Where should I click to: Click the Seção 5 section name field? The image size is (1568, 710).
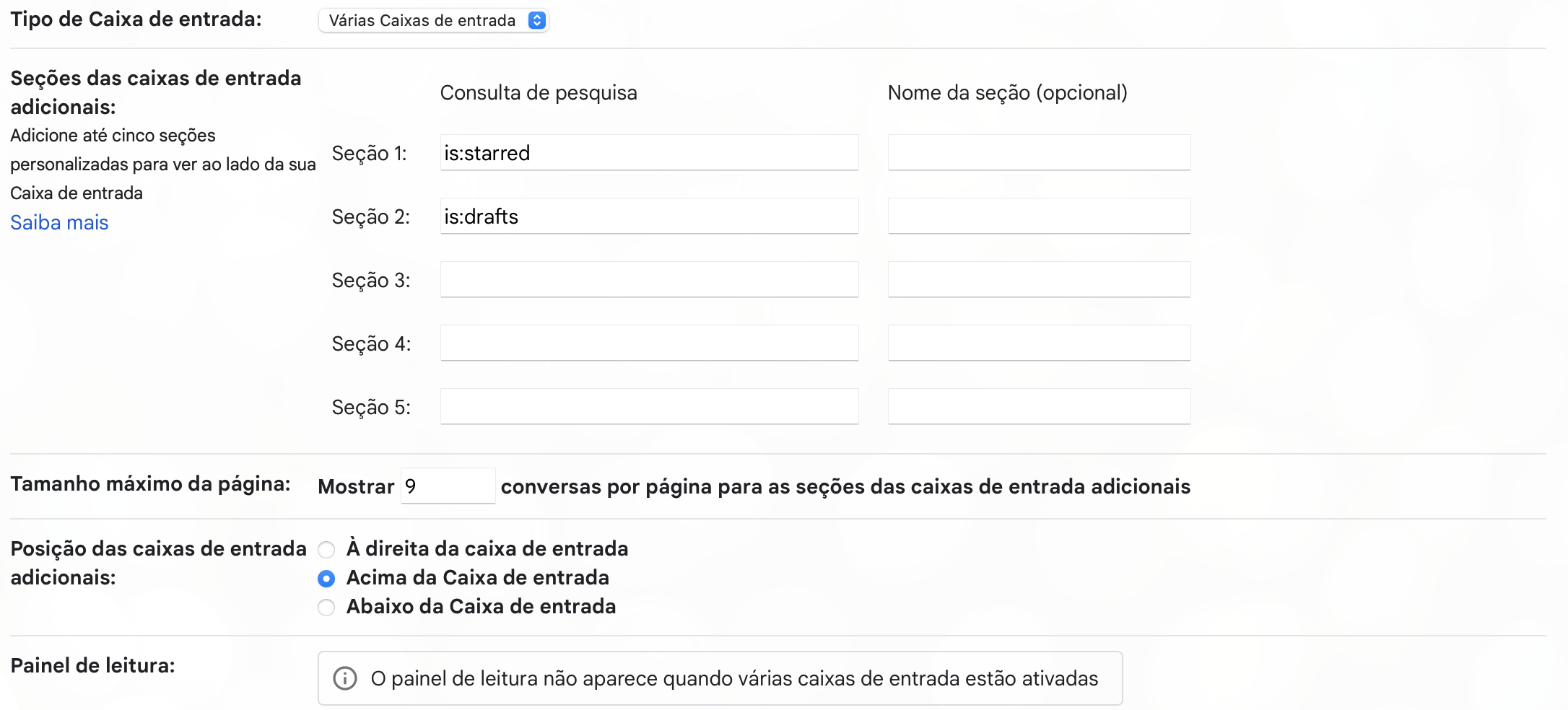(1038, 407)
